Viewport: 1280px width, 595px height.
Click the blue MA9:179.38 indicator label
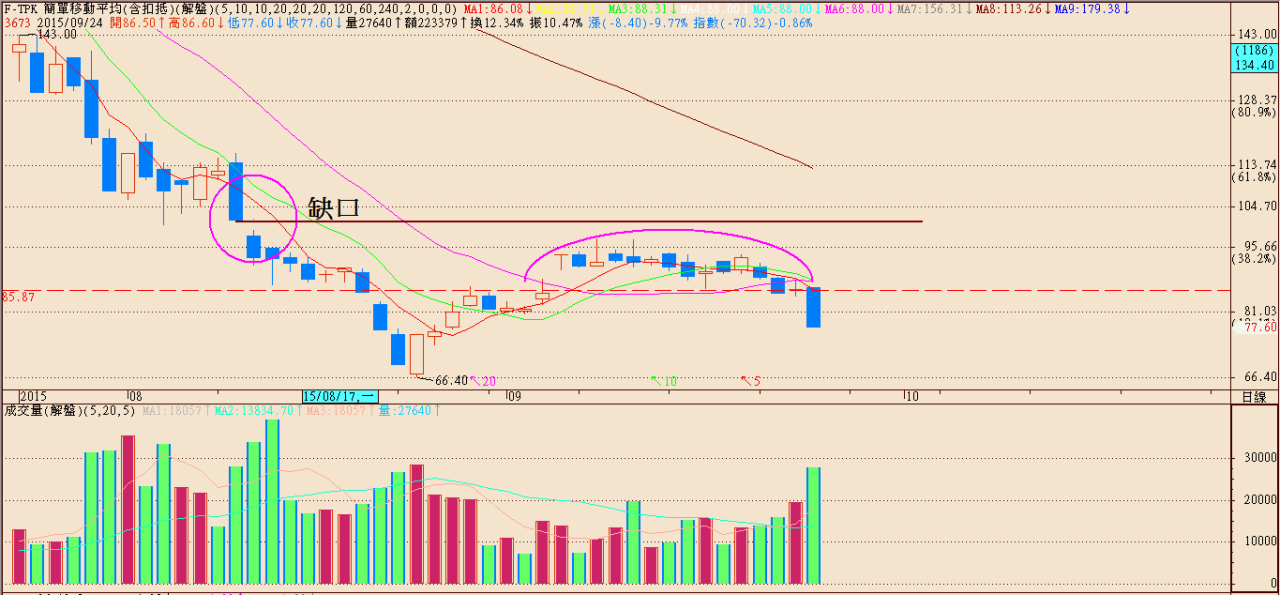[x=1089, y=8]
